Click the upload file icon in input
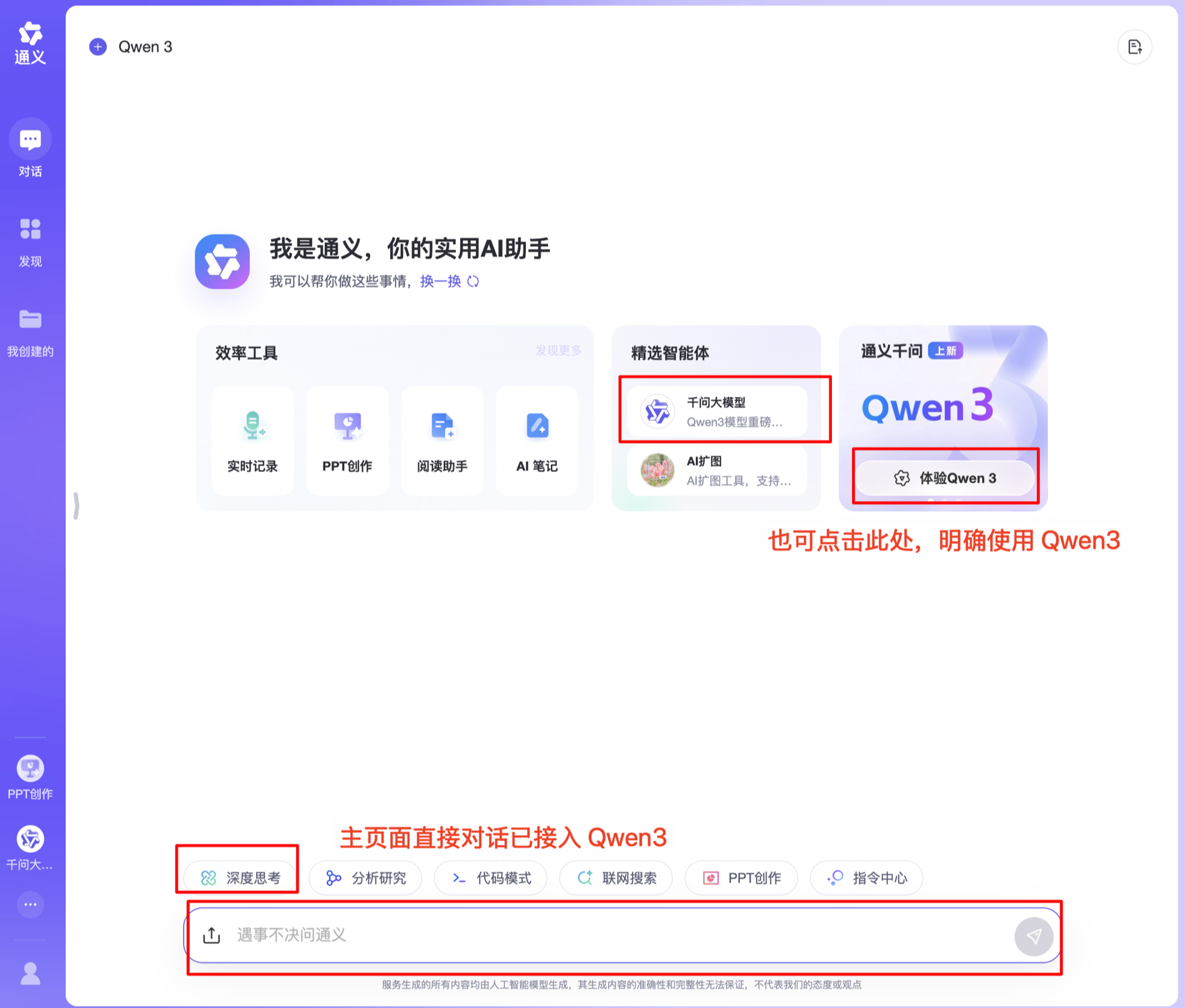The width and height of the screenshot is (1185, 1008). coord(212,935)
